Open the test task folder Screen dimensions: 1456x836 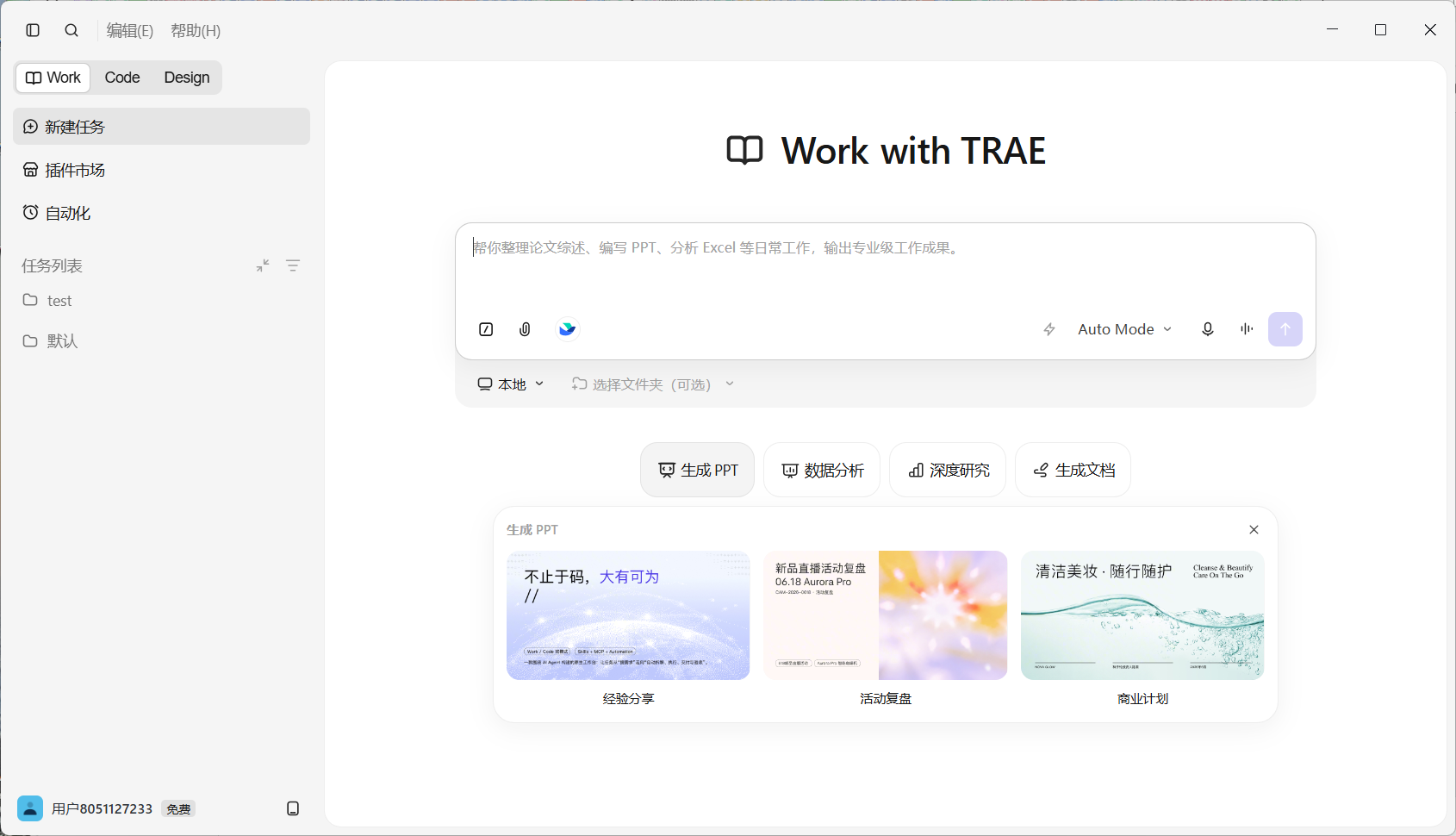pos(161,301)
